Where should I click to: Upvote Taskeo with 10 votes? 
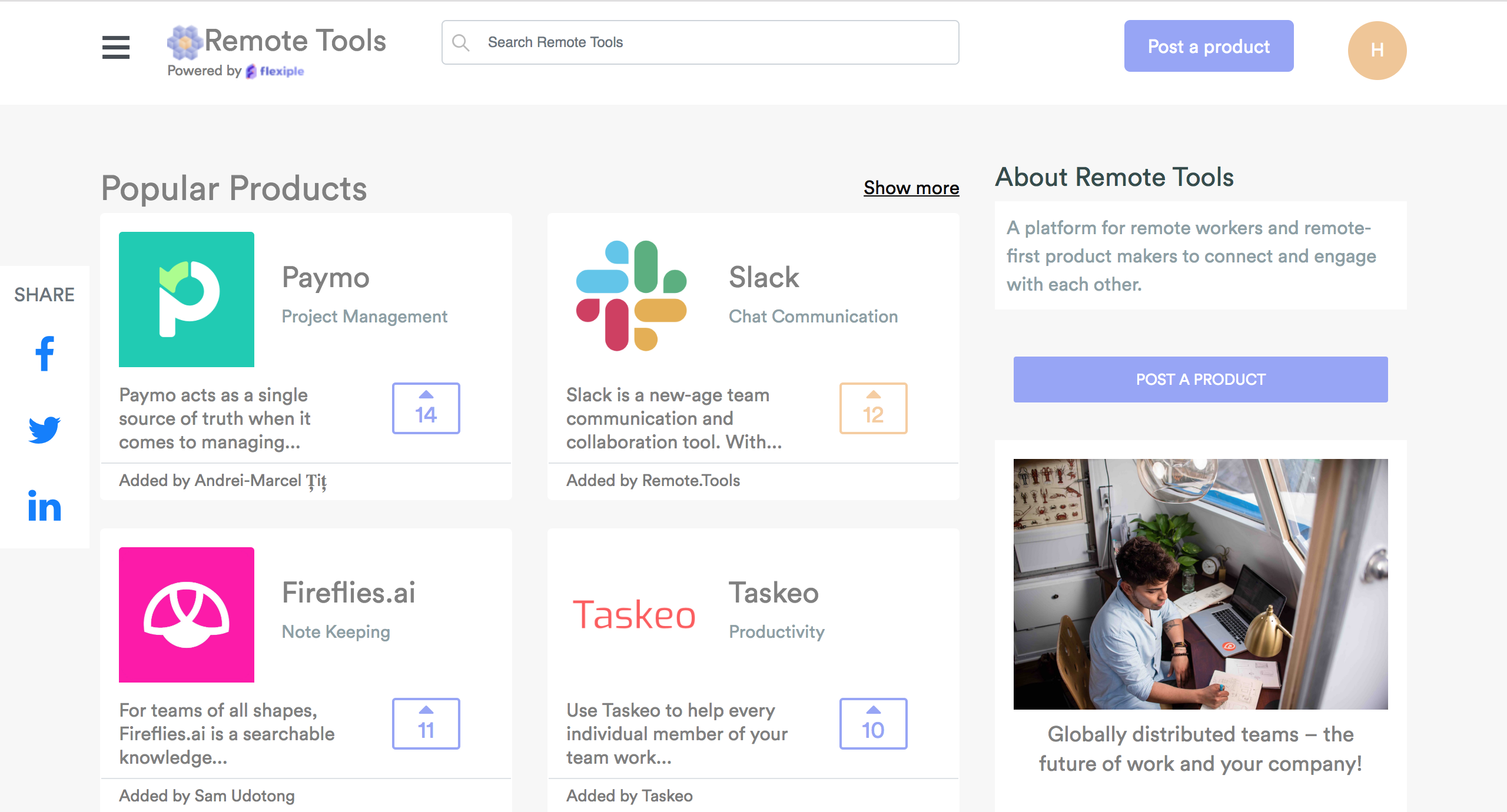click(873, 724)
